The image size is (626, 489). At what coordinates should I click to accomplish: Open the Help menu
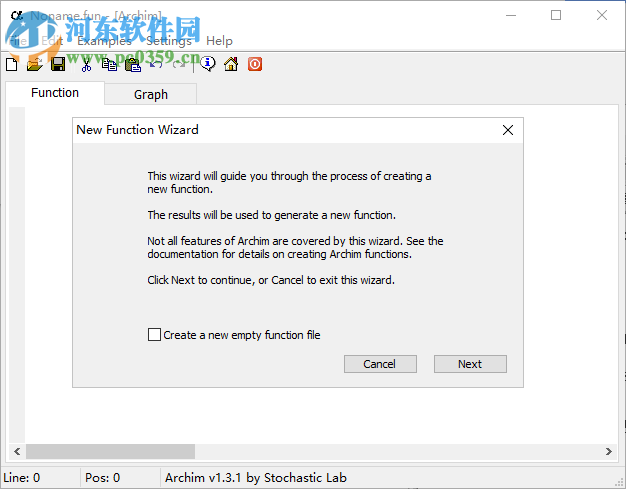[x=219, y=41]
